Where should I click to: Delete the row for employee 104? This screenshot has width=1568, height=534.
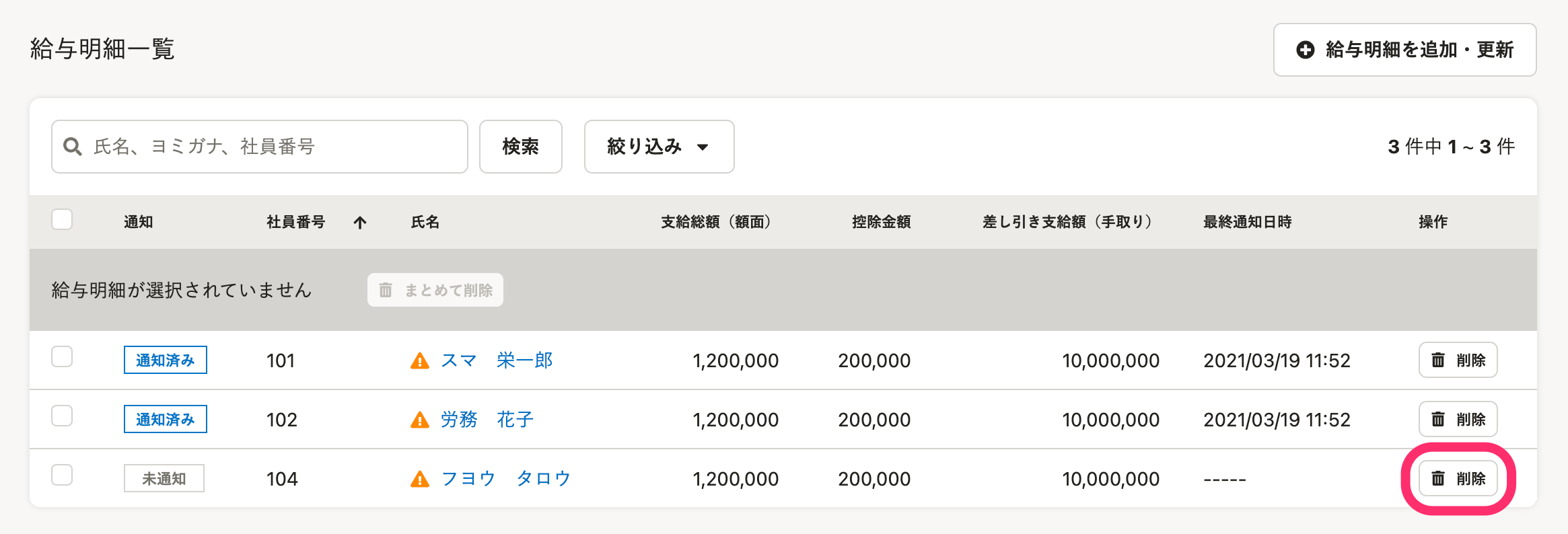click(1458, 478)
